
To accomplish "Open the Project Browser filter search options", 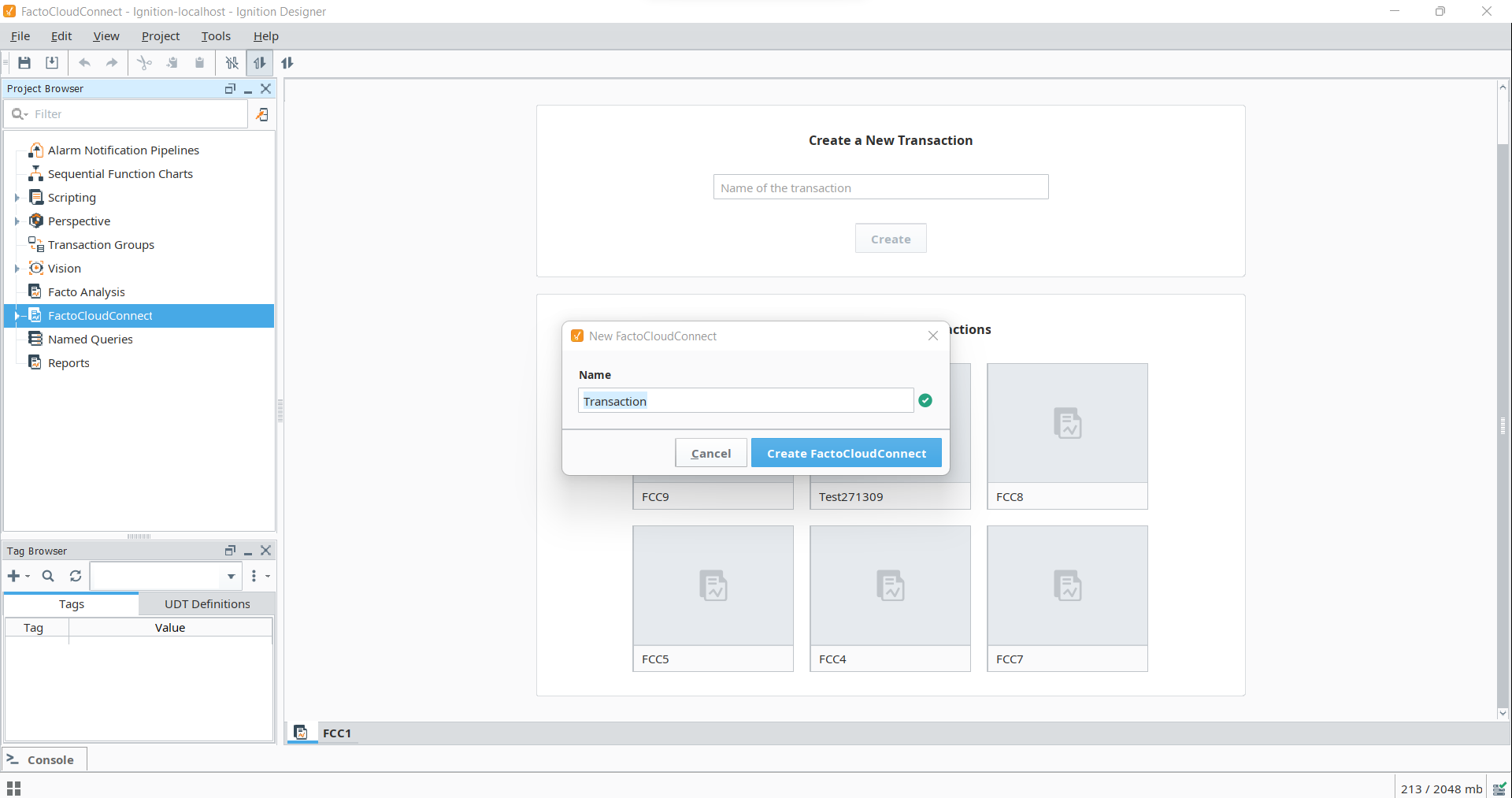I will (20, 114).
